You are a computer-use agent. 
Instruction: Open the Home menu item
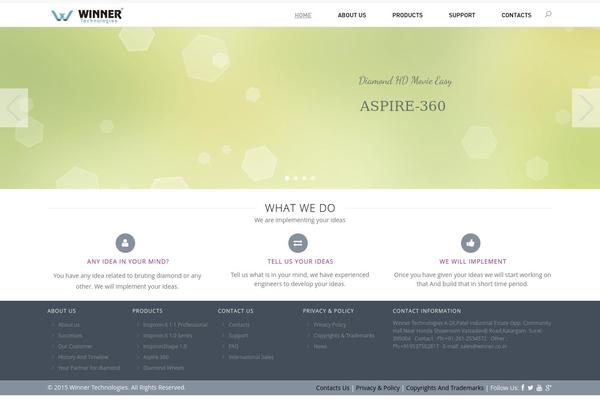tap(303, 15)
